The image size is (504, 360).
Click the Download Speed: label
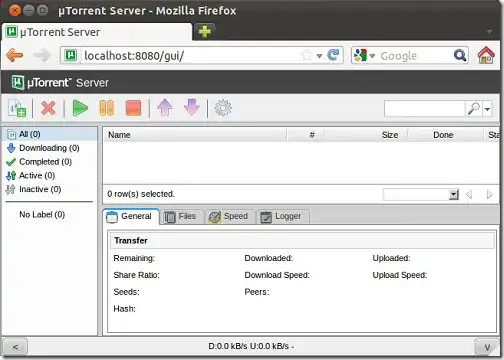pos(277,275)
